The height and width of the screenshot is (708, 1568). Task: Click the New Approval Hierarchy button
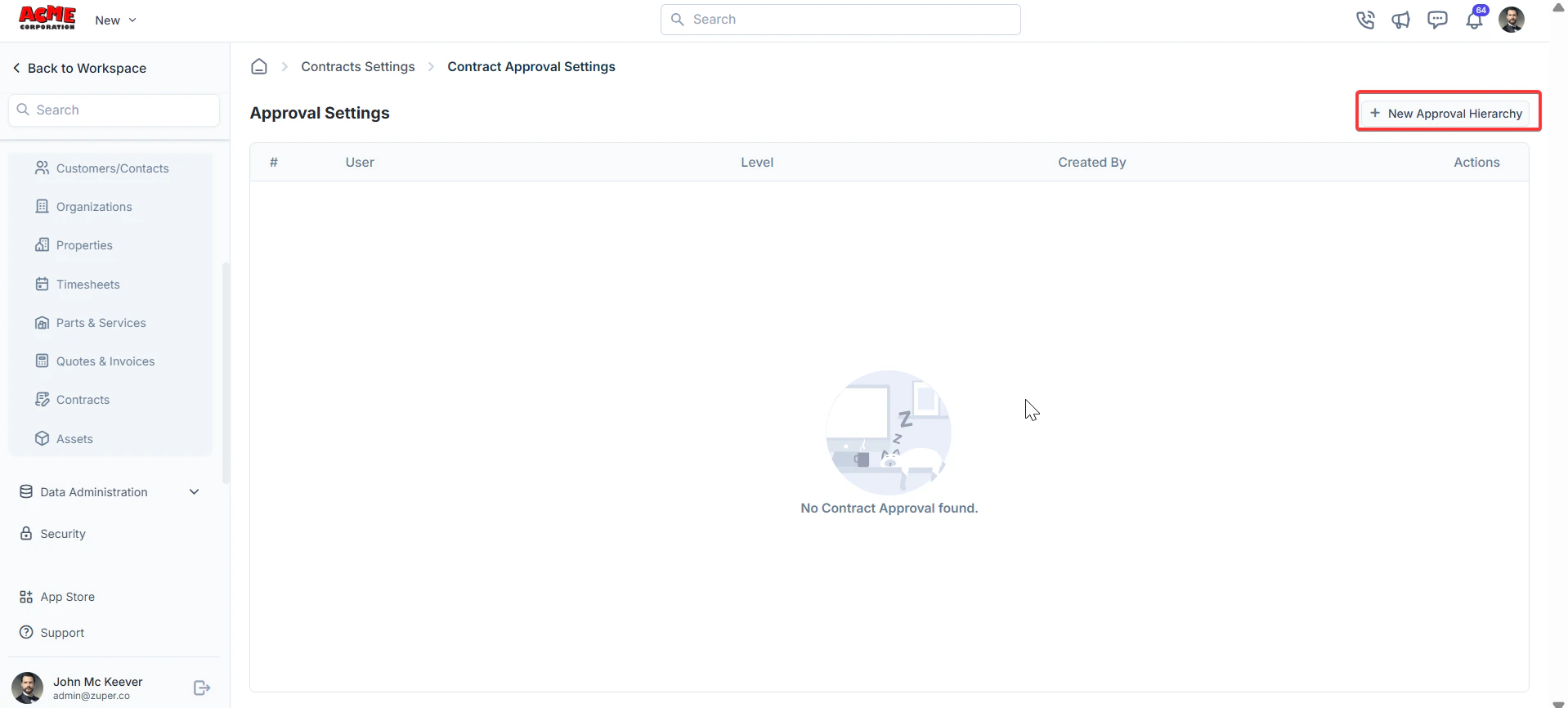coord(1445,114)
